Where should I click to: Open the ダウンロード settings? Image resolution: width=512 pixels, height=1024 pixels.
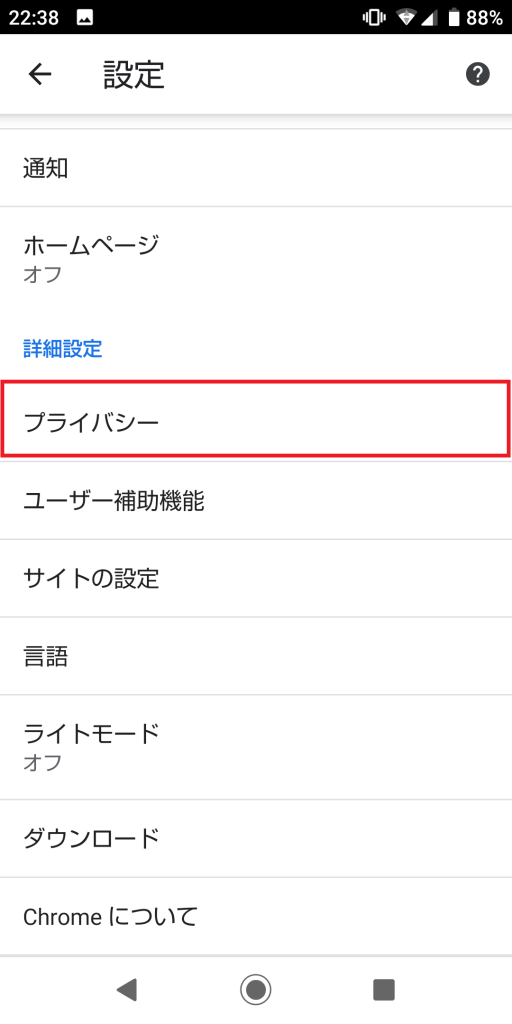coord(256,838)
